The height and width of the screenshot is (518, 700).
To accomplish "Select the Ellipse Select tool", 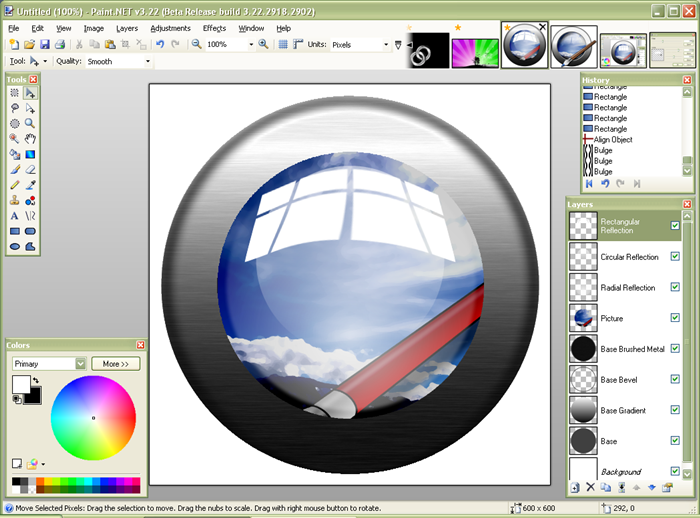I will pos(15,124).
